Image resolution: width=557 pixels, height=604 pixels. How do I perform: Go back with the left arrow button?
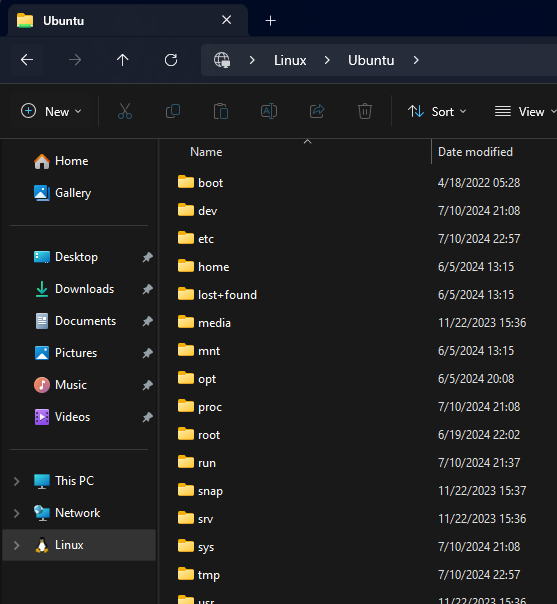tap(27, 60)
